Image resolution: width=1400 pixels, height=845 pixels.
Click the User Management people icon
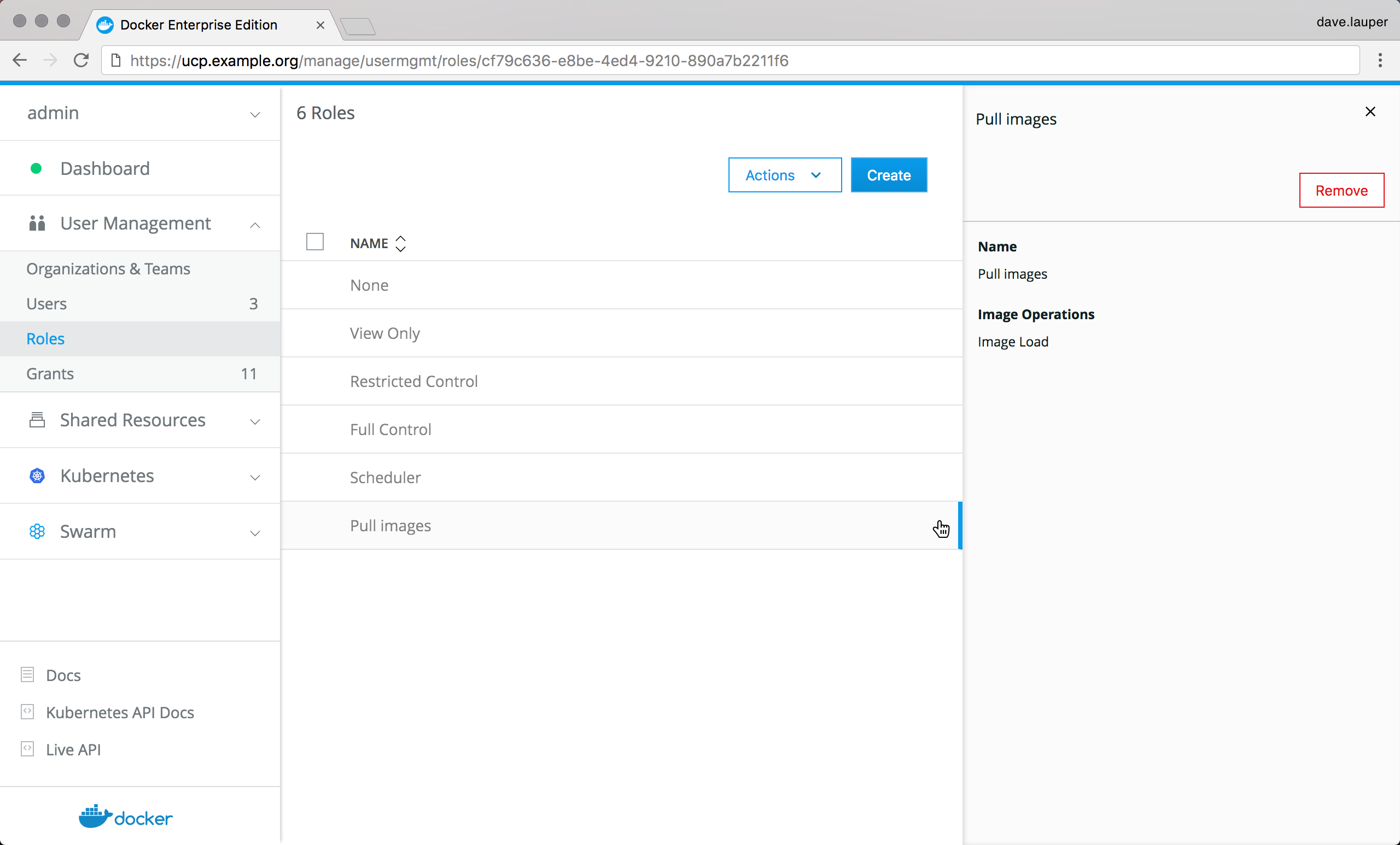coord(37,223)
